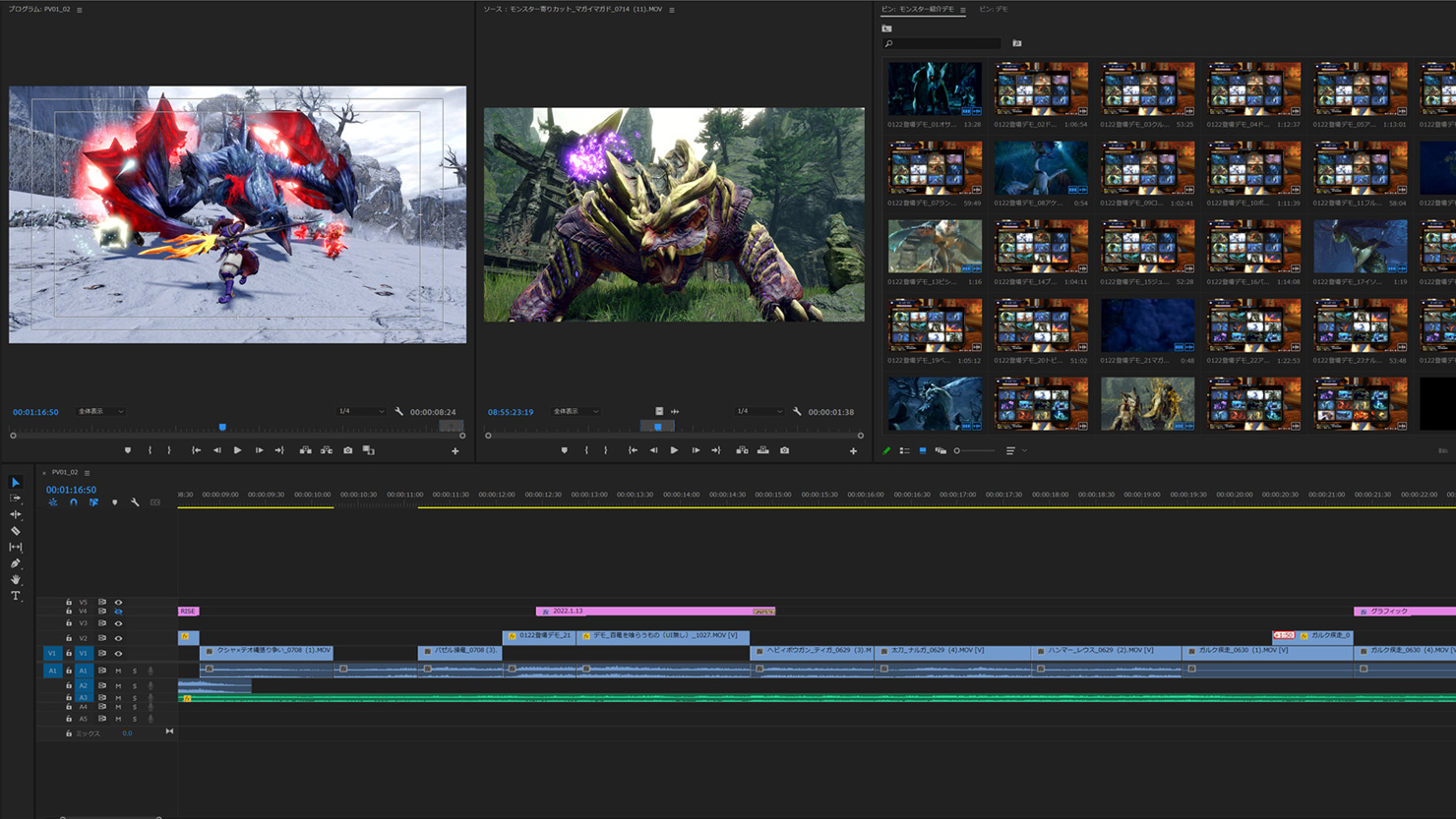Click the snap magnet icon in timeline

click(73, 502)
